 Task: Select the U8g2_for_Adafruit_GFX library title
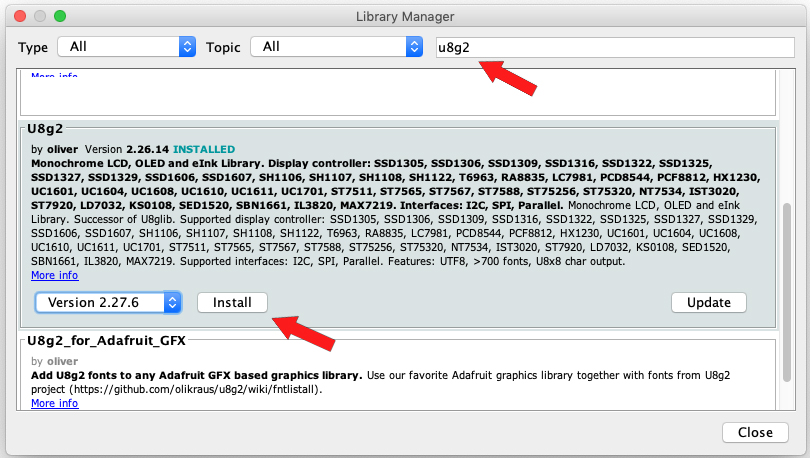106,341
